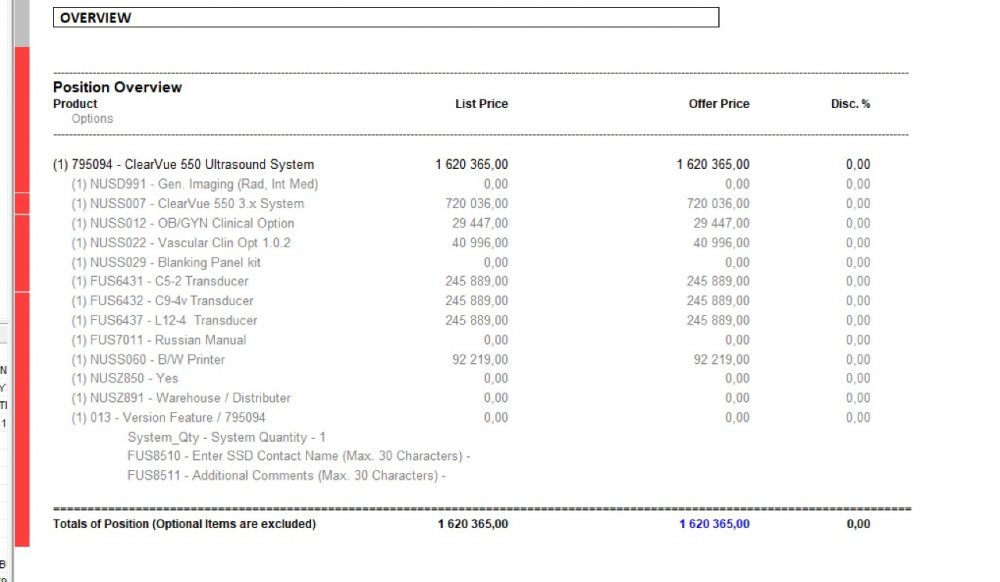Click the "Options" sub-header under Product
Image resolution: width=1000 pixels, height=582 pixels.
coord(92,119)
